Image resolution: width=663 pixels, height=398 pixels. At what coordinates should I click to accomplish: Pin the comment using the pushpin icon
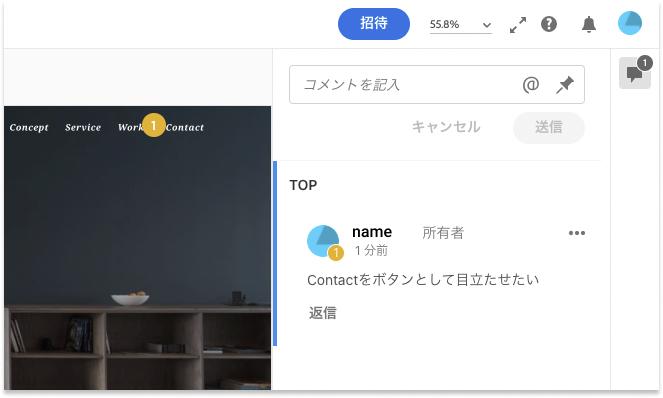pyautogui.click(x=564, y=85)
